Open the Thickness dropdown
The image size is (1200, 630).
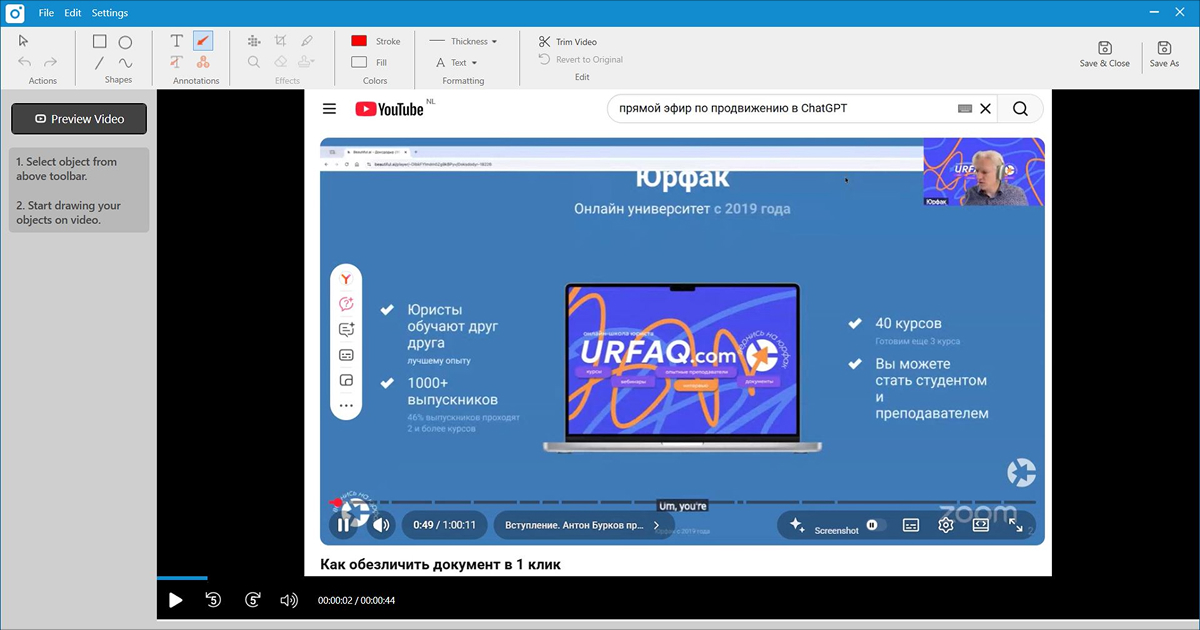463,41
